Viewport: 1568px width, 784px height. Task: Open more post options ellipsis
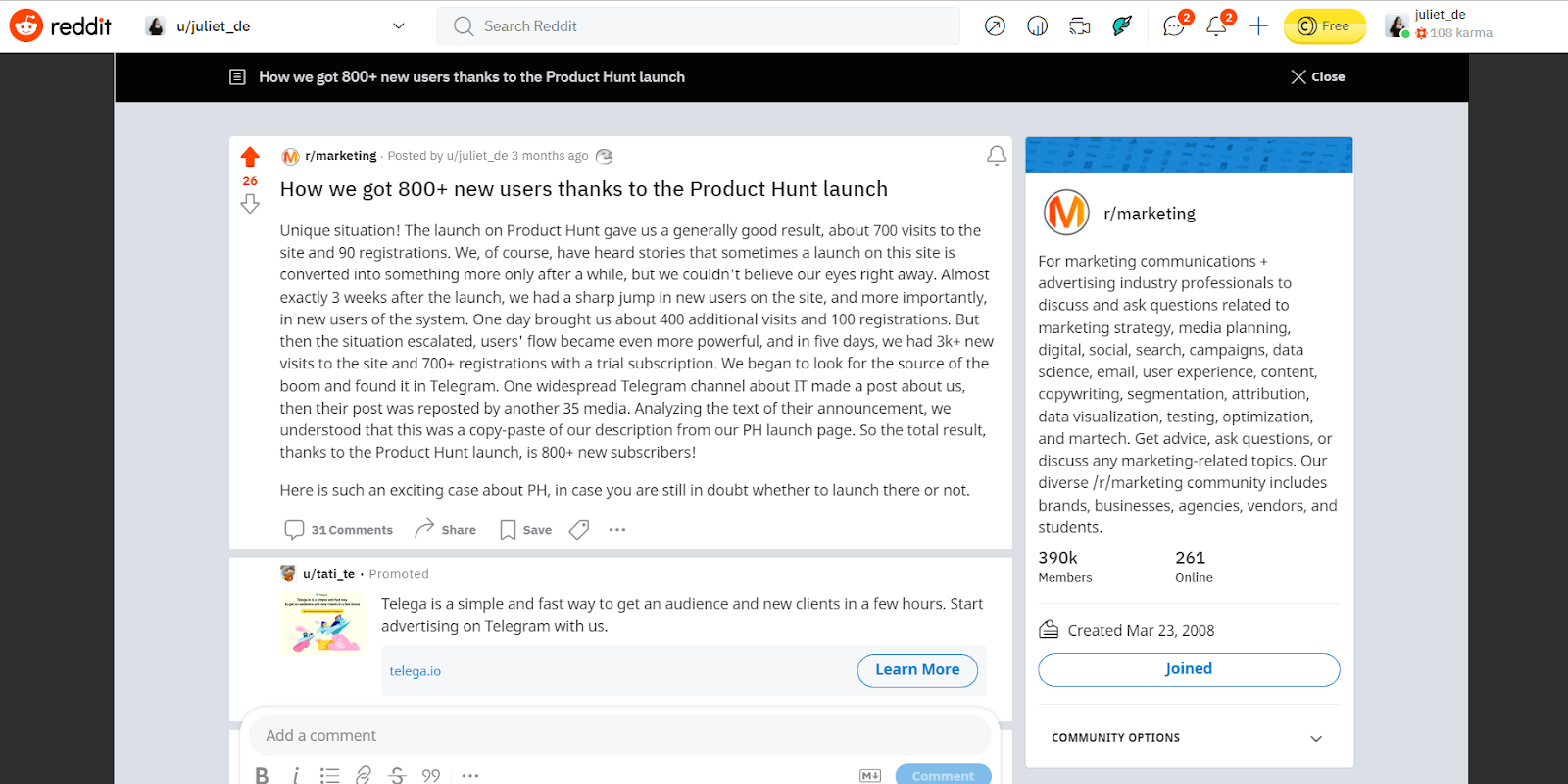tap(617, 530)
